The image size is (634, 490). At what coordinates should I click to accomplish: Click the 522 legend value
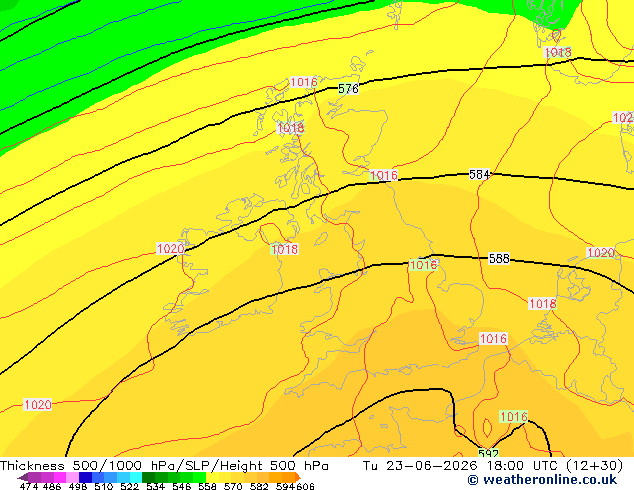(130, 486)
